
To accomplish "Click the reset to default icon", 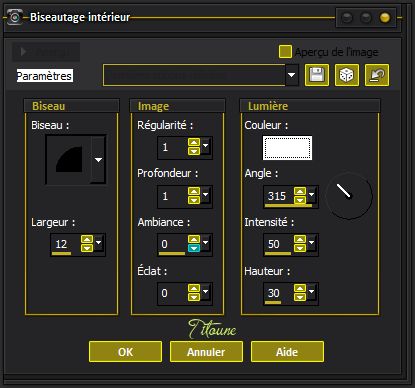I will [x=377, y=75].
